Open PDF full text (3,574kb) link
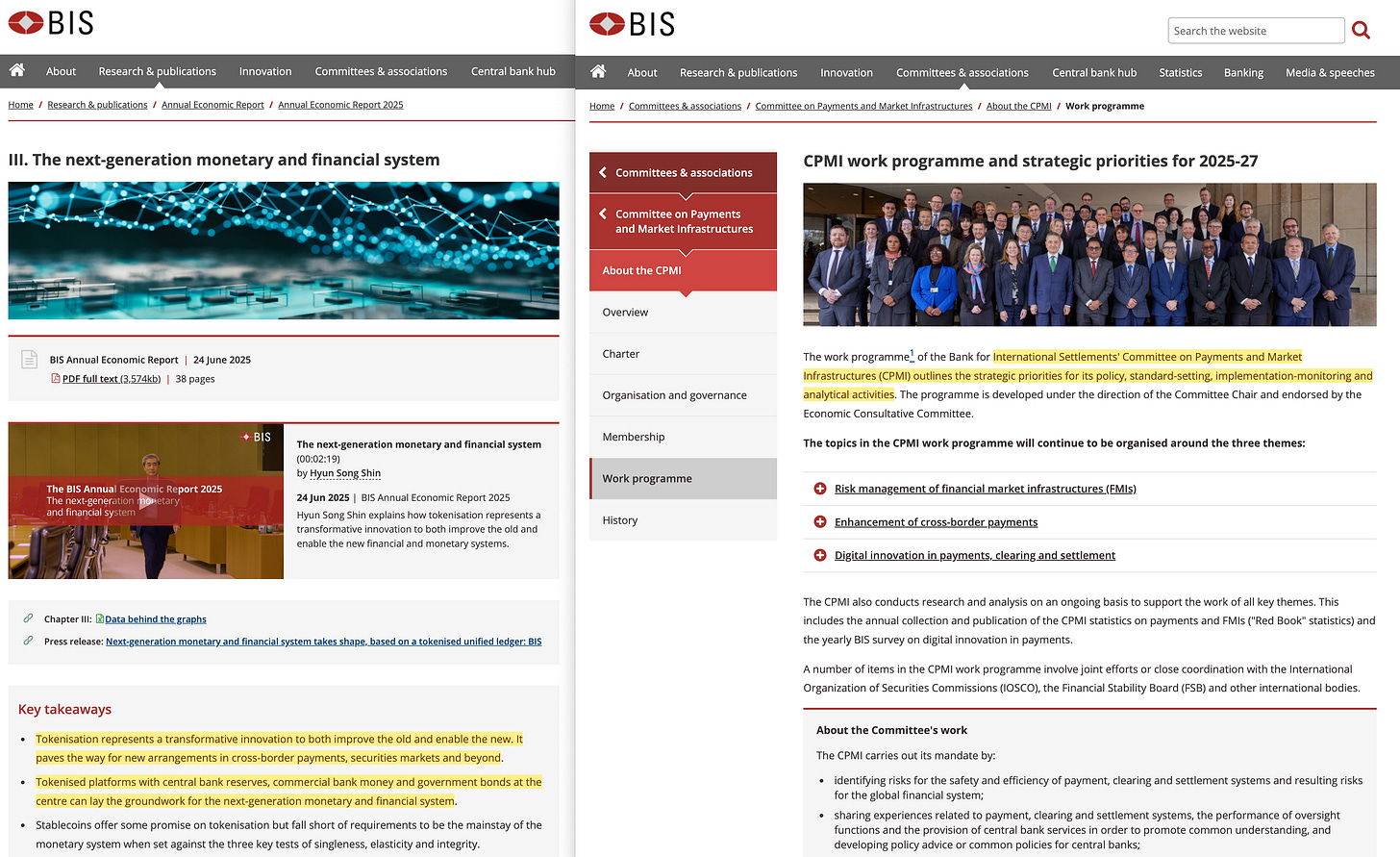Screen dimensions: 1400x857 pyautogui.click(x=112, y=379)
